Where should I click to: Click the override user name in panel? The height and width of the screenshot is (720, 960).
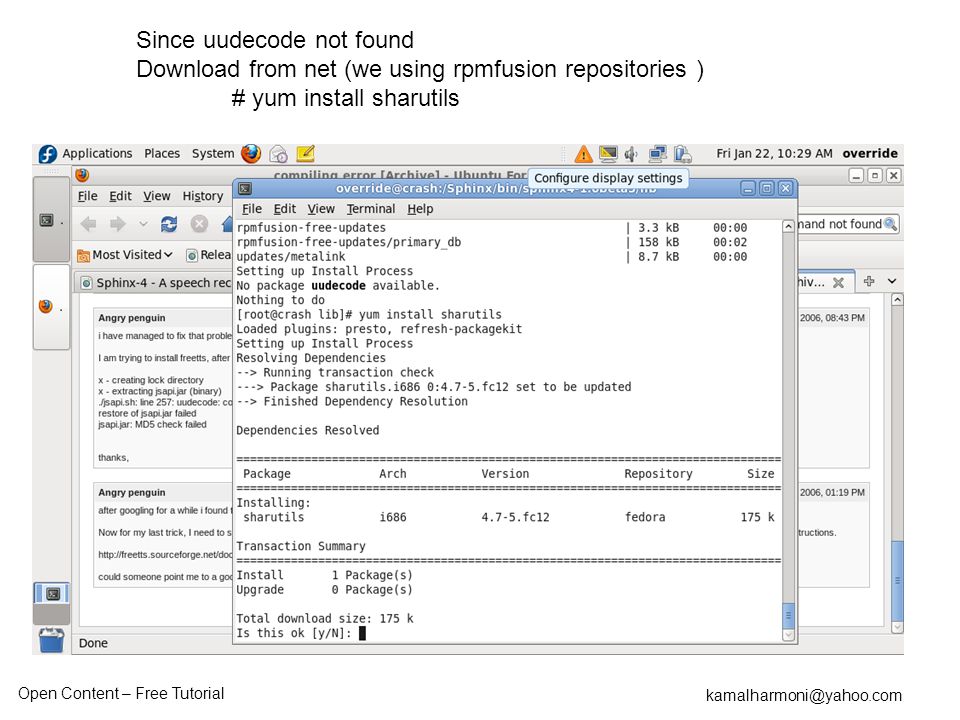click(869, 153)
